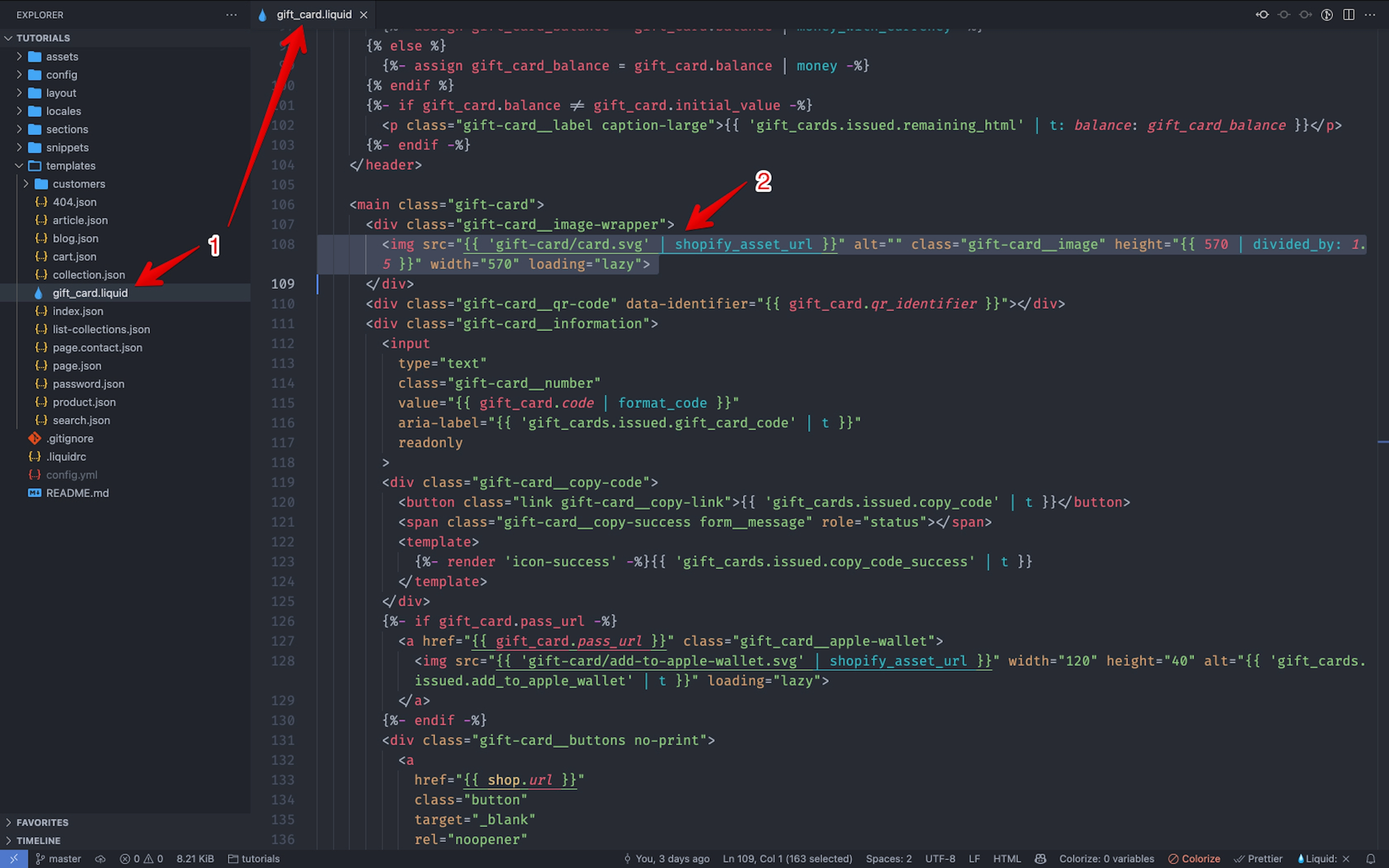This screenshot has width=1389, height=868.
Task: Close the gift_card.liquid editor tab
Action: click(x=363, y=15)
